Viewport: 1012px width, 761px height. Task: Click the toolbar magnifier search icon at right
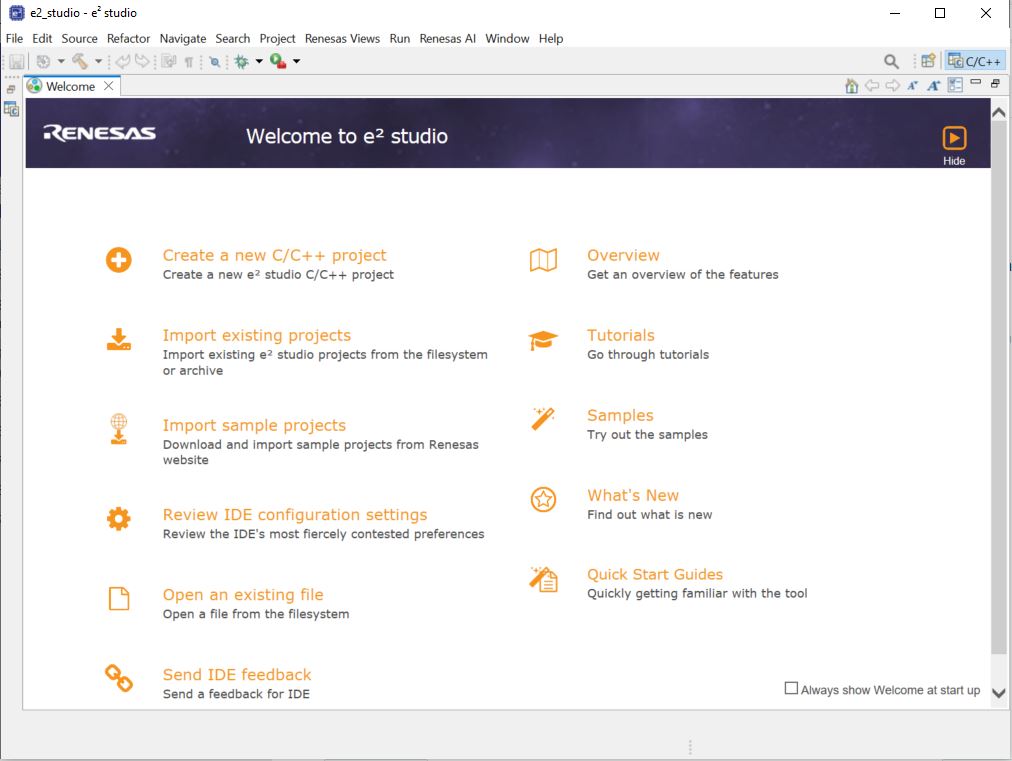(891, 61)
